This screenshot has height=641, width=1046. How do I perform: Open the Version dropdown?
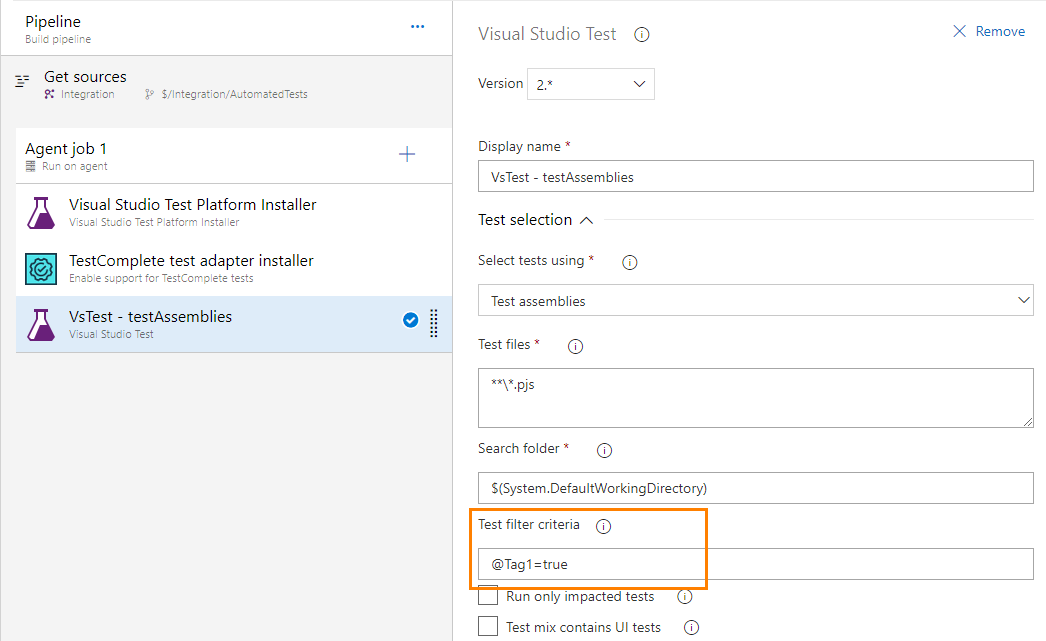(590, 84)
